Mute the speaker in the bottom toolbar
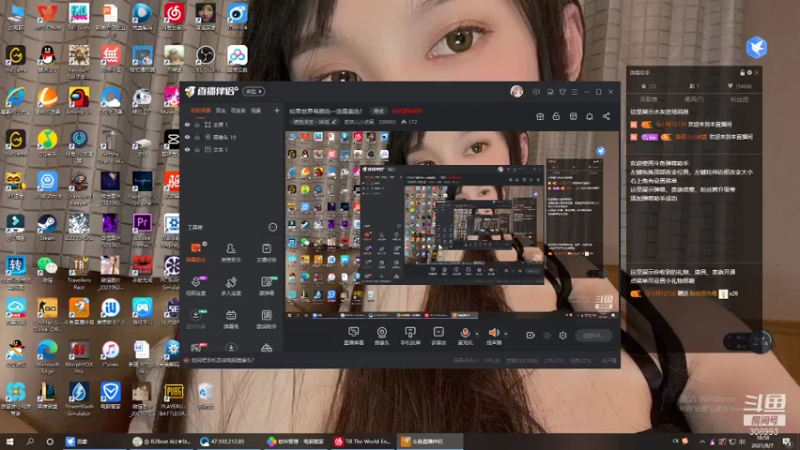Image resolution: width=800 pixels, height=450 pixels. [493, 334]
